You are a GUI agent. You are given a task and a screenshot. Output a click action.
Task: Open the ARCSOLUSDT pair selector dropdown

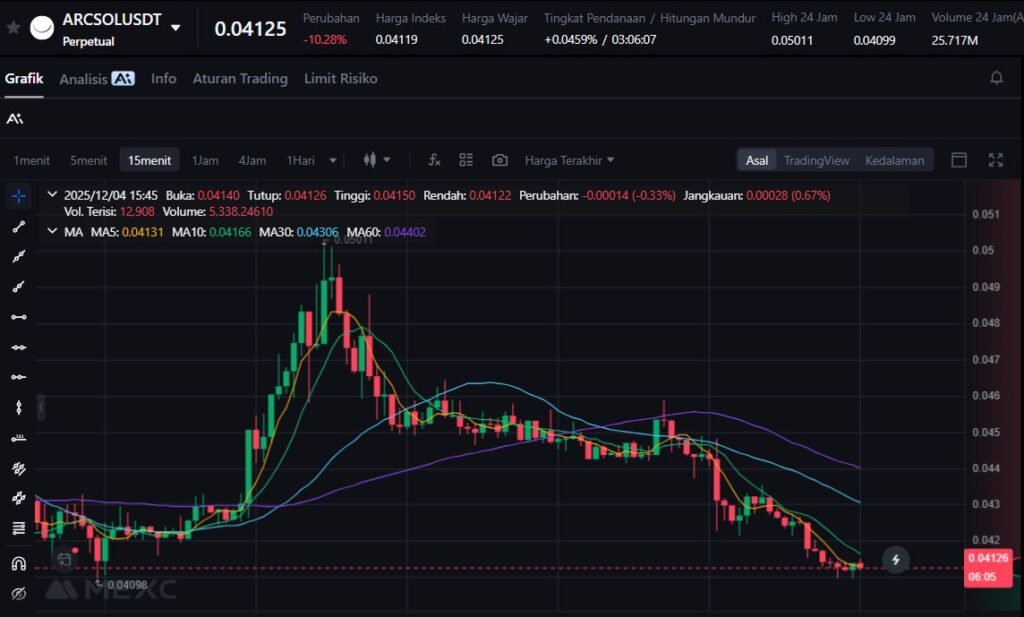[176, 27]
